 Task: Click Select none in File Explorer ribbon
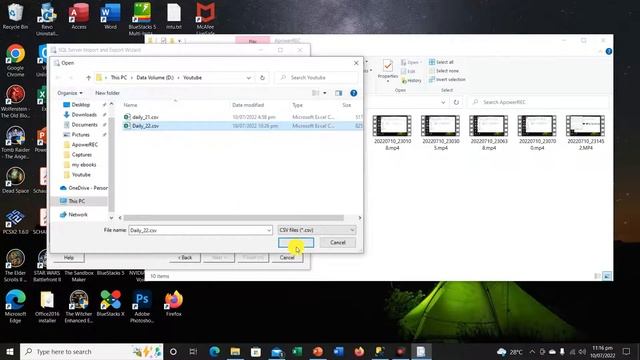[x=443, y=71]
